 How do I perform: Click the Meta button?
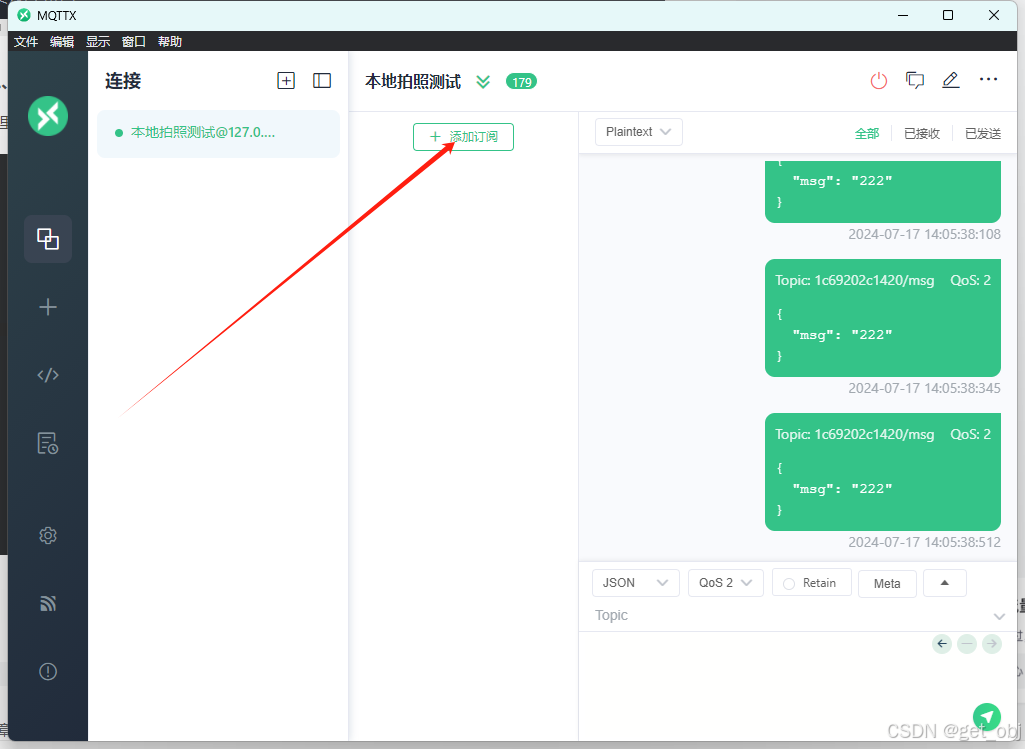point(887,583)
